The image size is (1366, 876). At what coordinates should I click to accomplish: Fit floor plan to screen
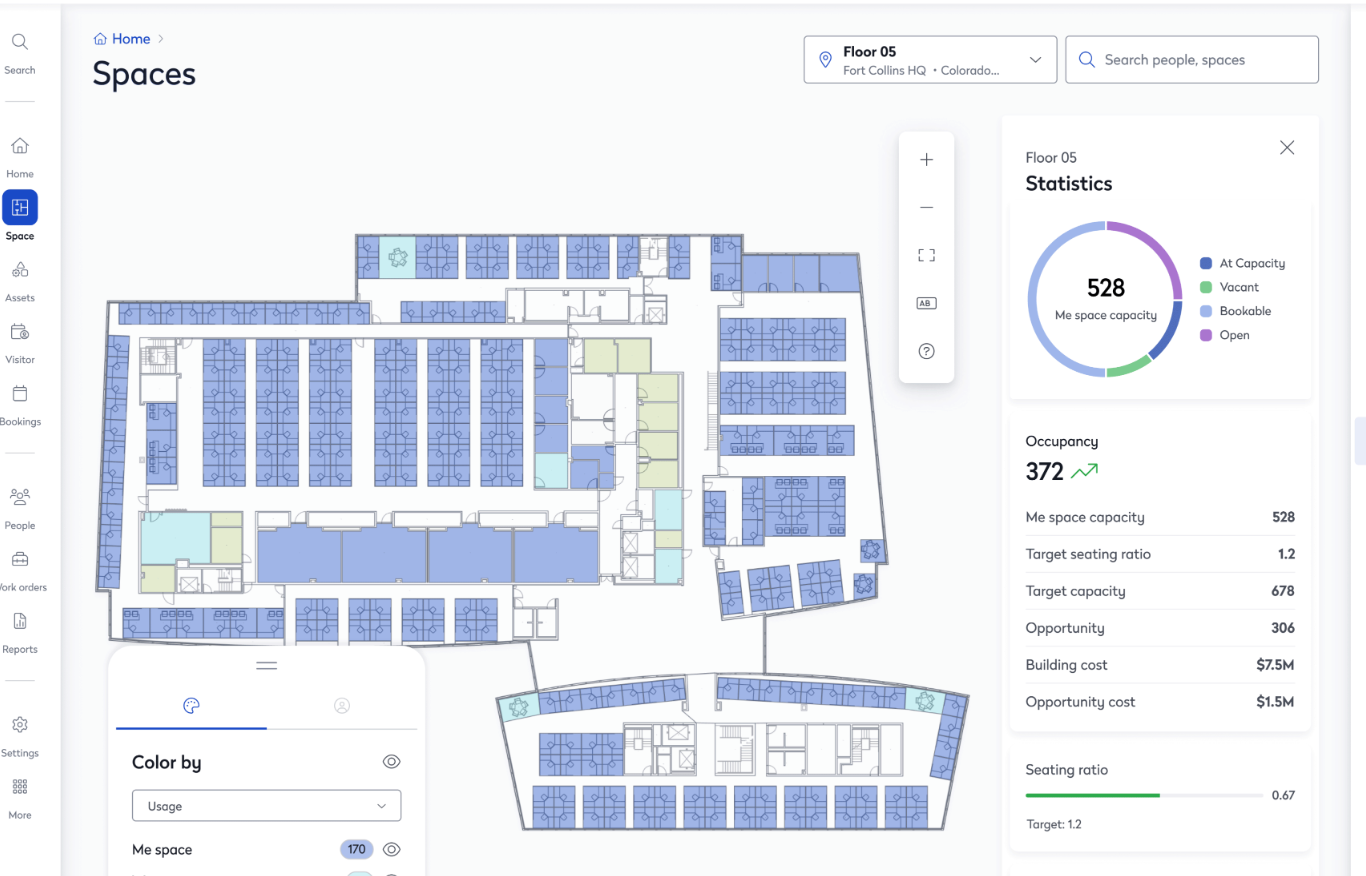pyautogui.click(x=926, y=255)
